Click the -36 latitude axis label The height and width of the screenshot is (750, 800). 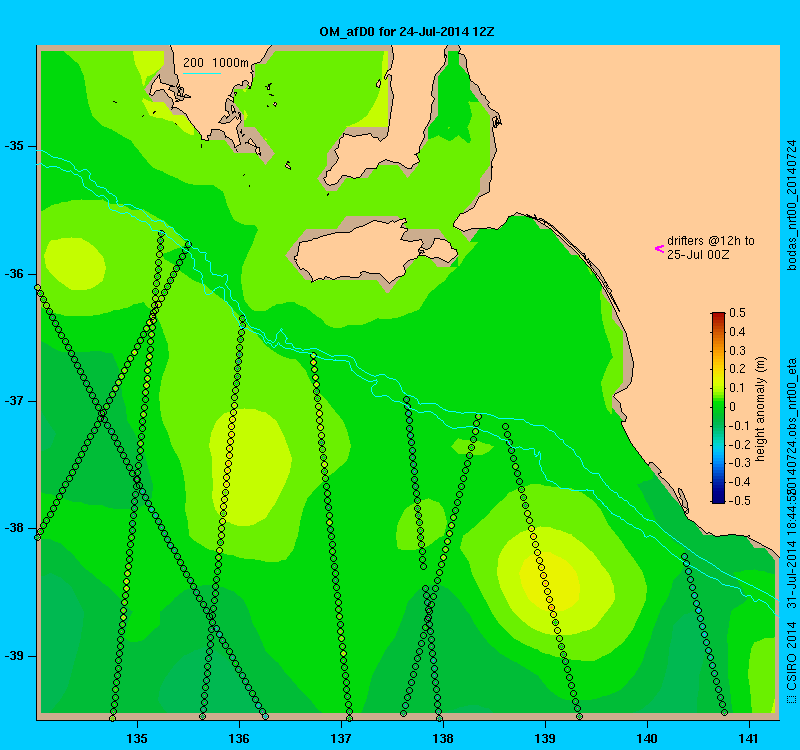(14, 274)
